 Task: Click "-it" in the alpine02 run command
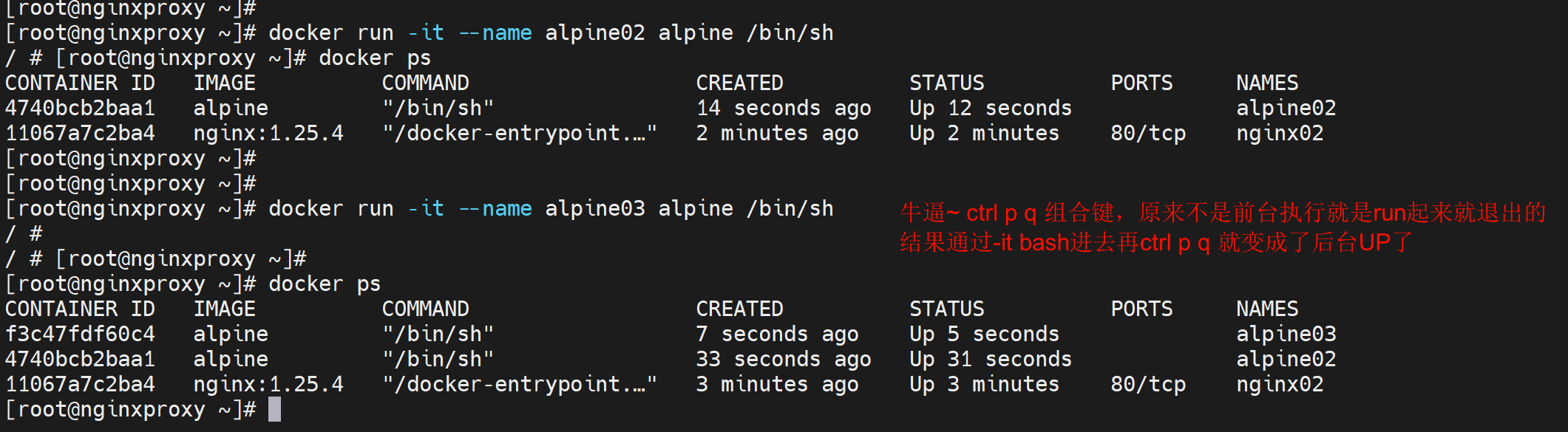coord(426,32)
